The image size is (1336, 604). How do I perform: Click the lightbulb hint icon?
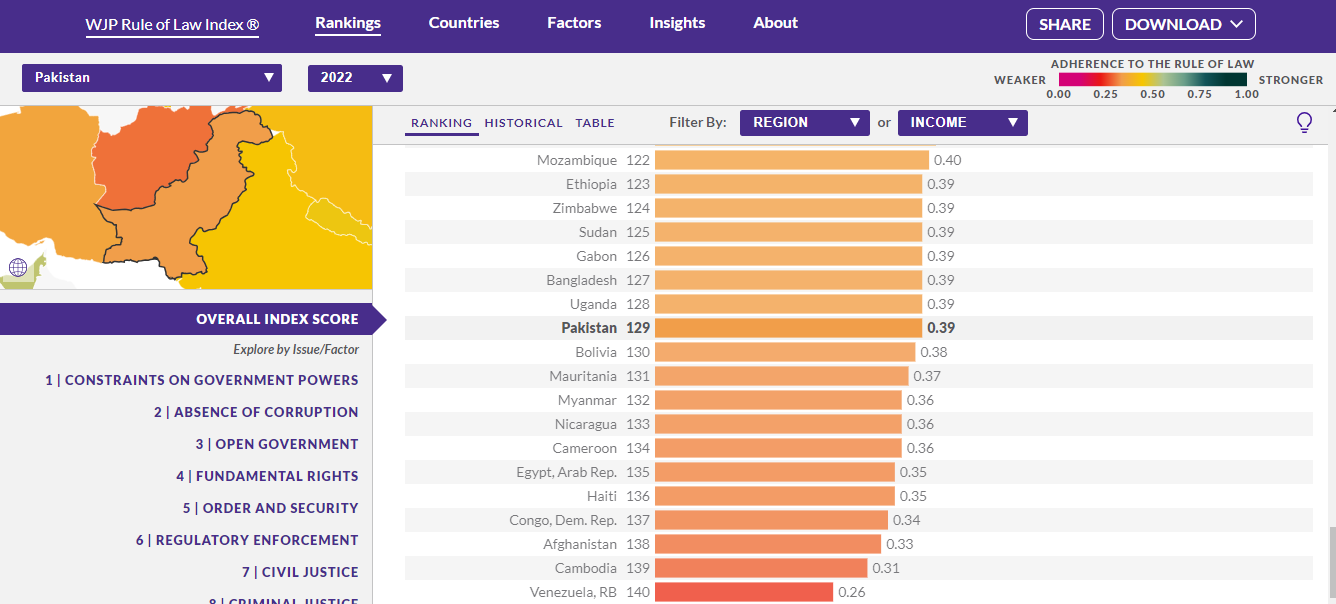pos(1303,123)
